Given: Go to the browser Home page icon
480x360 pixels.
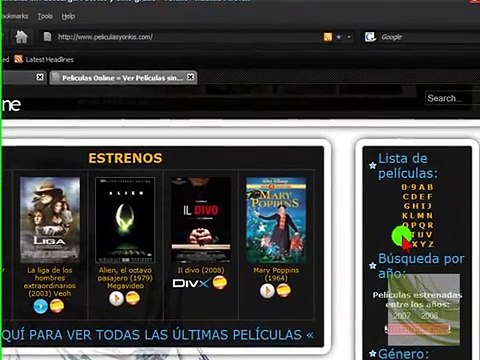Looking at the screenshot, I should pyautogui.click(x=21, y=37).
